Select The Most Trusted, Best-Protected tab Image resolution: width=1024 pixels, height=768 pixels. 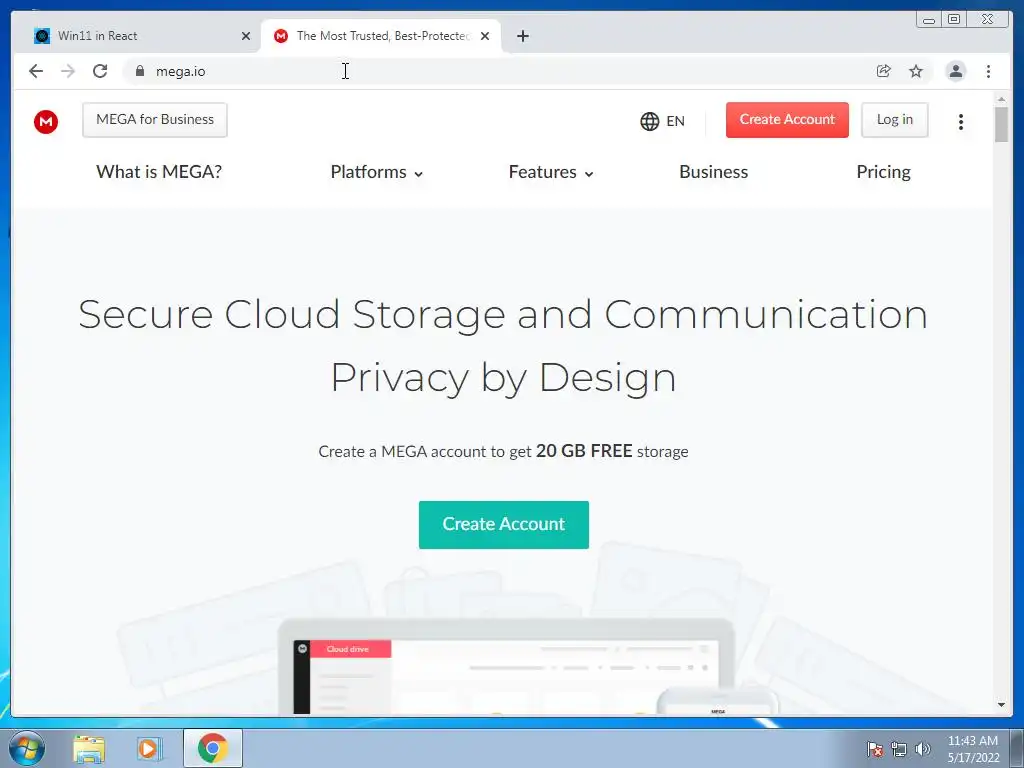coord(380,36)
